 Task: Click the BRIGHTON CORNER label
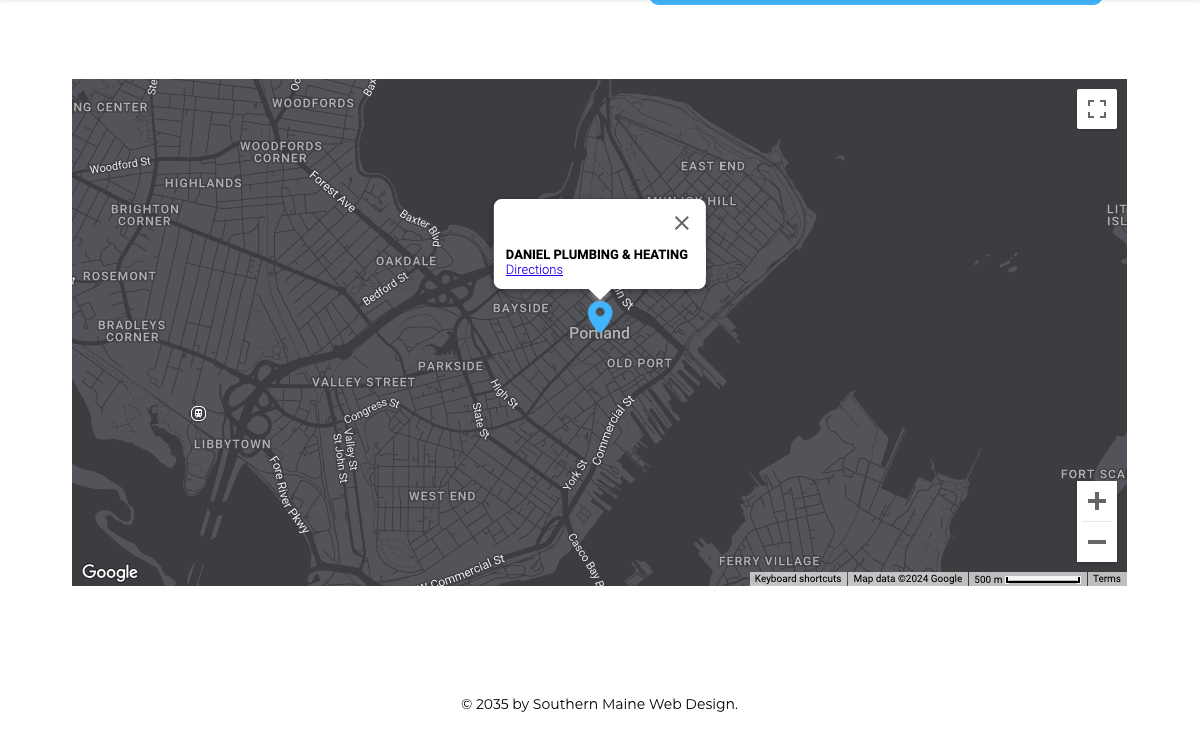click(x=145, y=215)
